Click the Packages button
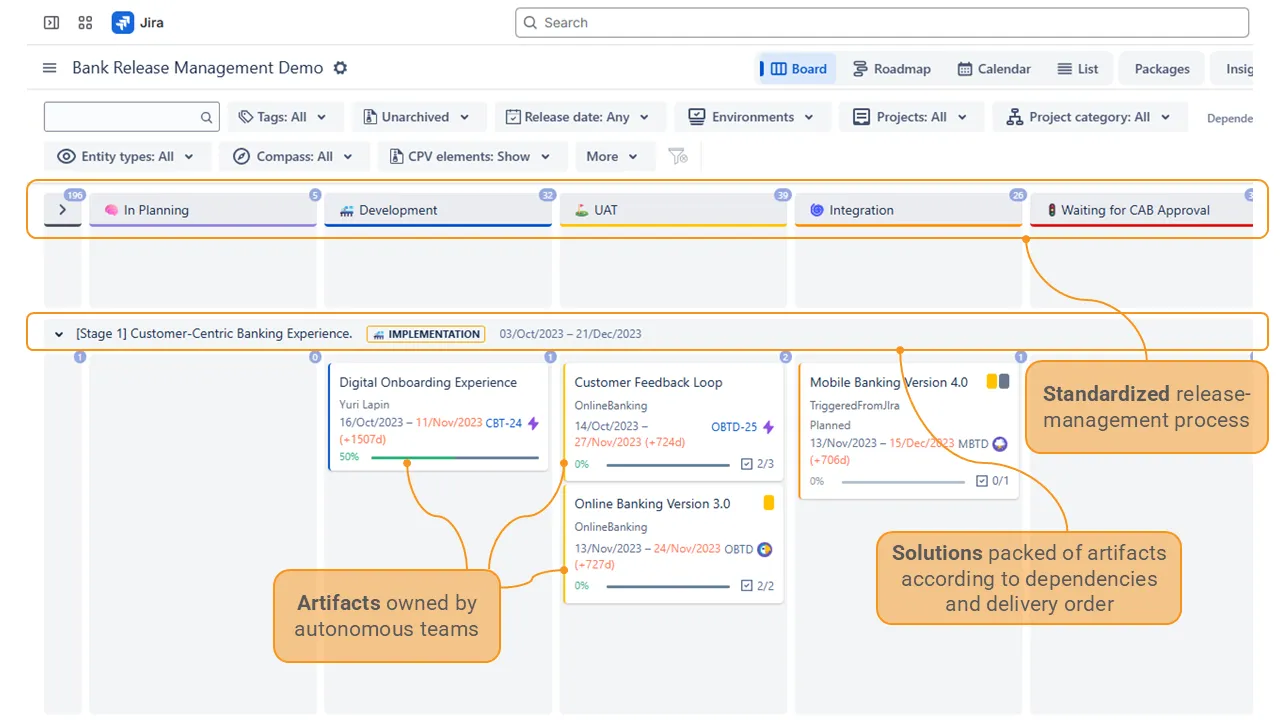 tap(1161, 69)
